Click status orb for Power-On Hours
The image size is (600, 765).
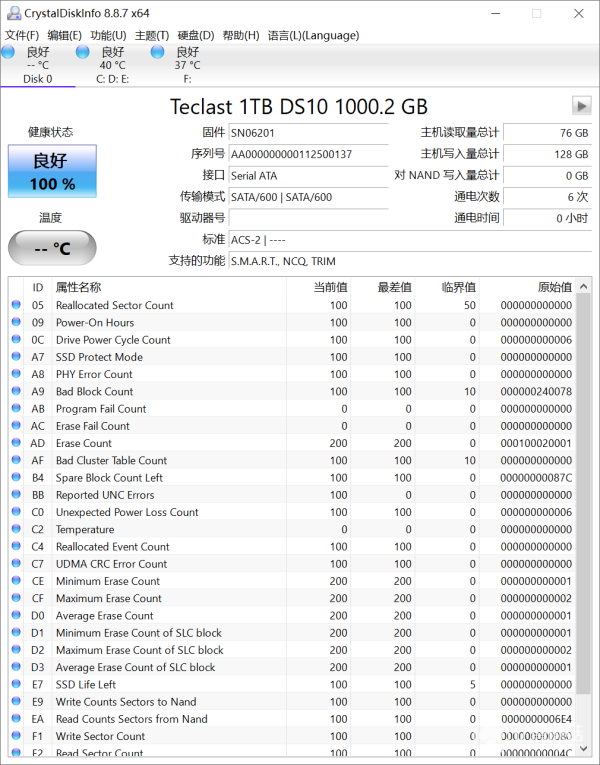pyautogui.click(x=16, y=322)
